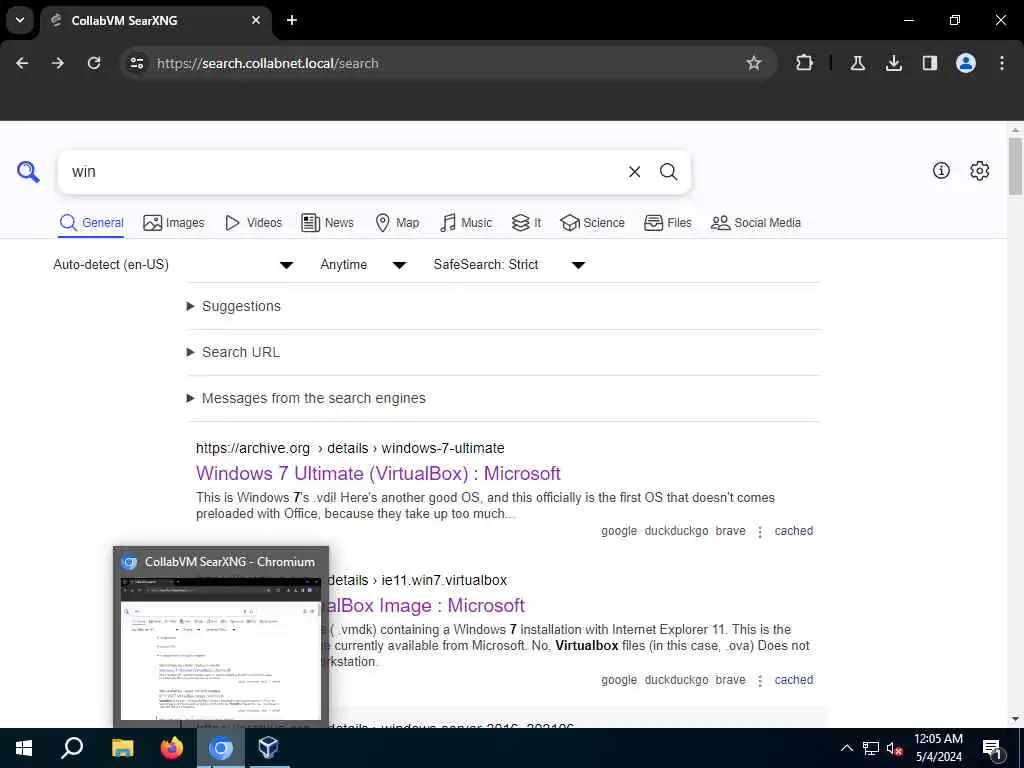Open Windows 7 Ultimate (VirtualBox) result
This screenshot has height=768, width=1024.
point(378,473)
